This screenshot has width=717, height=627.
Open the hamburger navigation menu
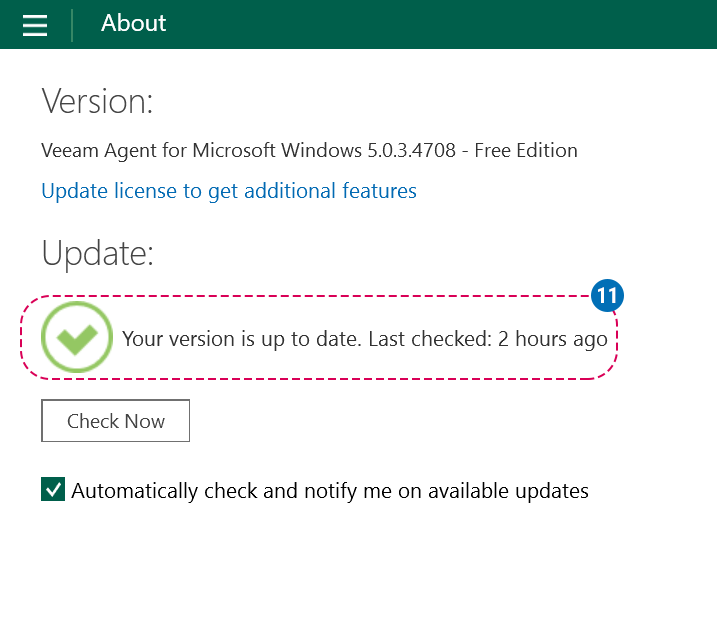coord(35,25)
